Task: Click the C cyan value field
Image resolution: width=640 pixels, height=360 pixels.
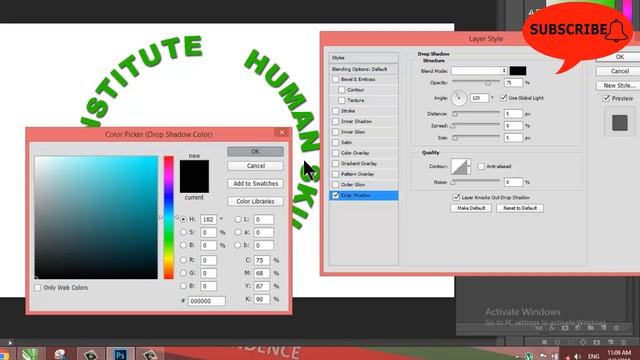Action: point(261,260)
